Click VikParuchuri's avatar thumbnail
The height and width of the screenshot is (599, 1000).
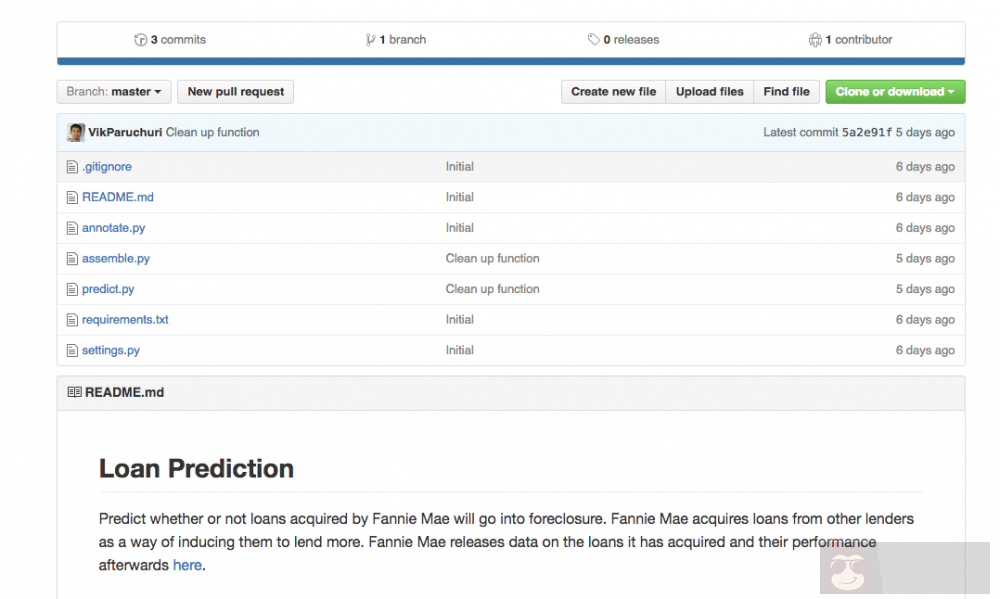pos(76,132)
